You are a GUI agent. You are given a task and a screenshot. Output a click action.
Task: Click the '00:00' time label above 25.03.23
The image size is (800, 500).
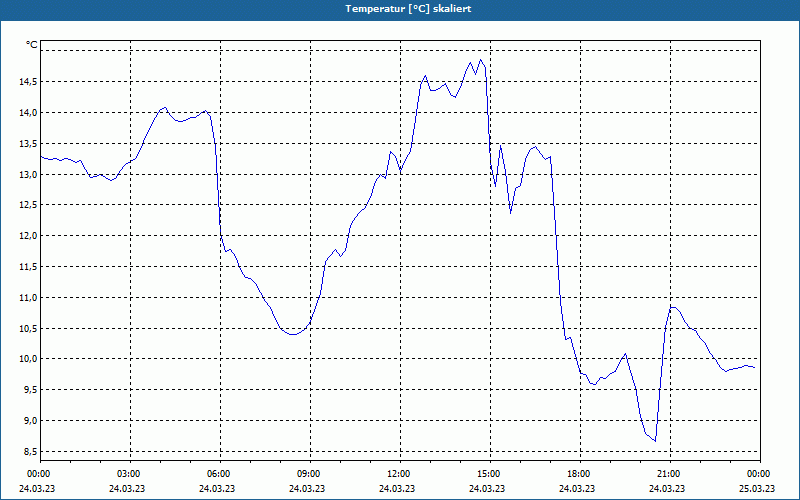coord(758,474)
